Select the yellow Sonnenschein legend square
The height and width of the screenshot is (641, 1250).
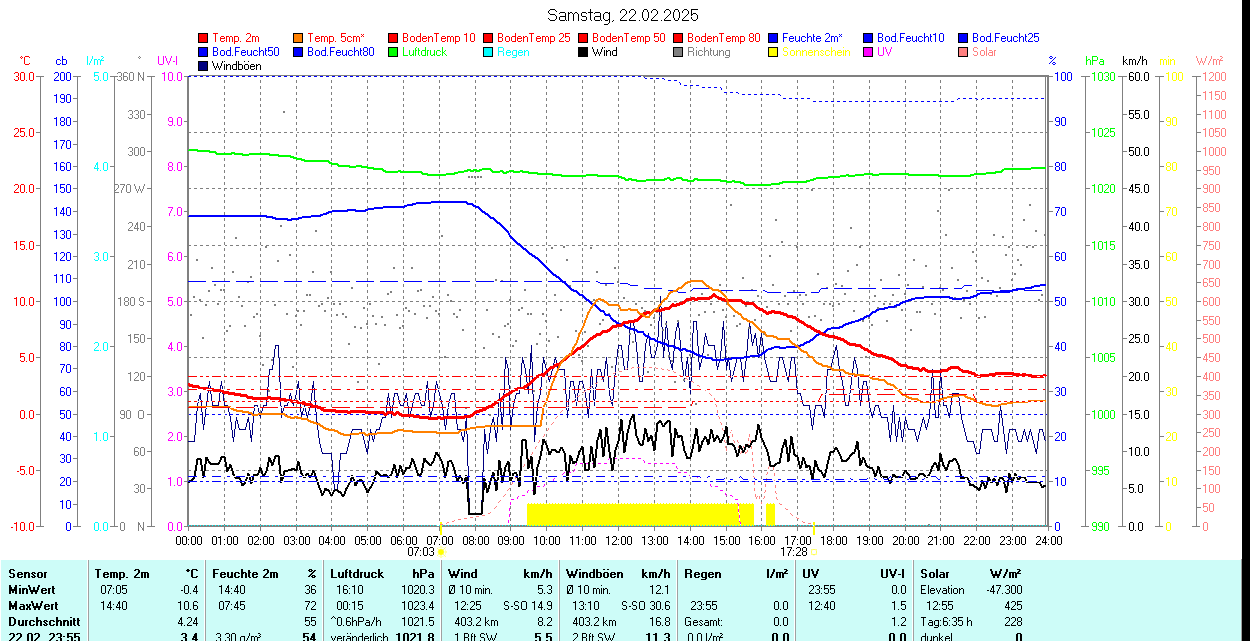tap(774, 52)
